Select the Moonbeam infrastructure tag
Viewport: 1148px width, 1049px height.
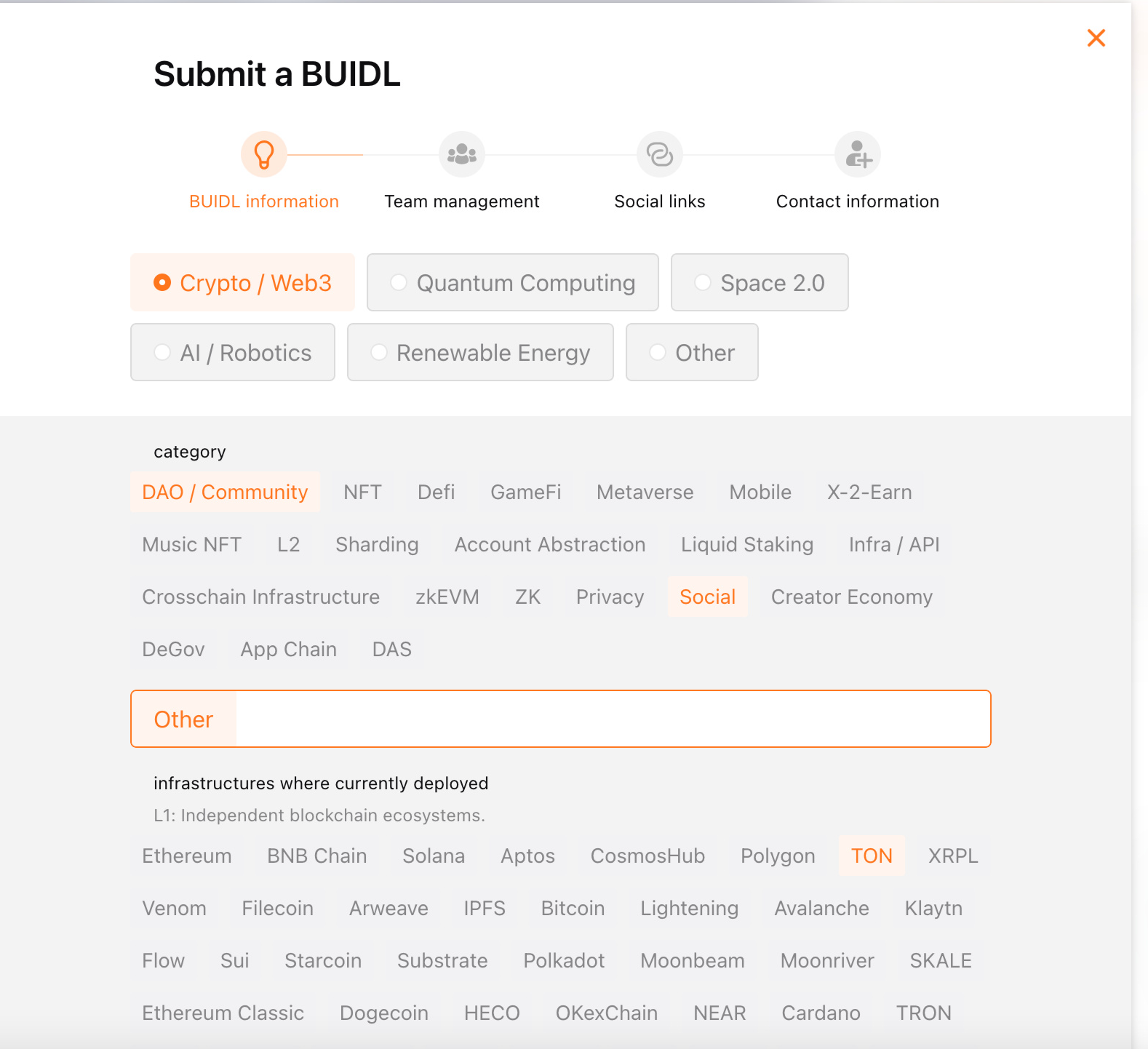693,960
